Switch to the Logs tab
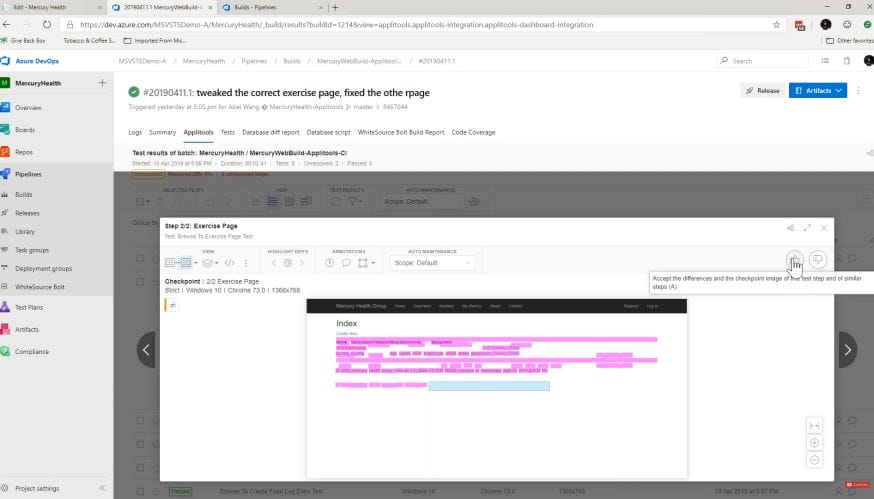Screen dimensions: 874x499 tap(135, 133)
